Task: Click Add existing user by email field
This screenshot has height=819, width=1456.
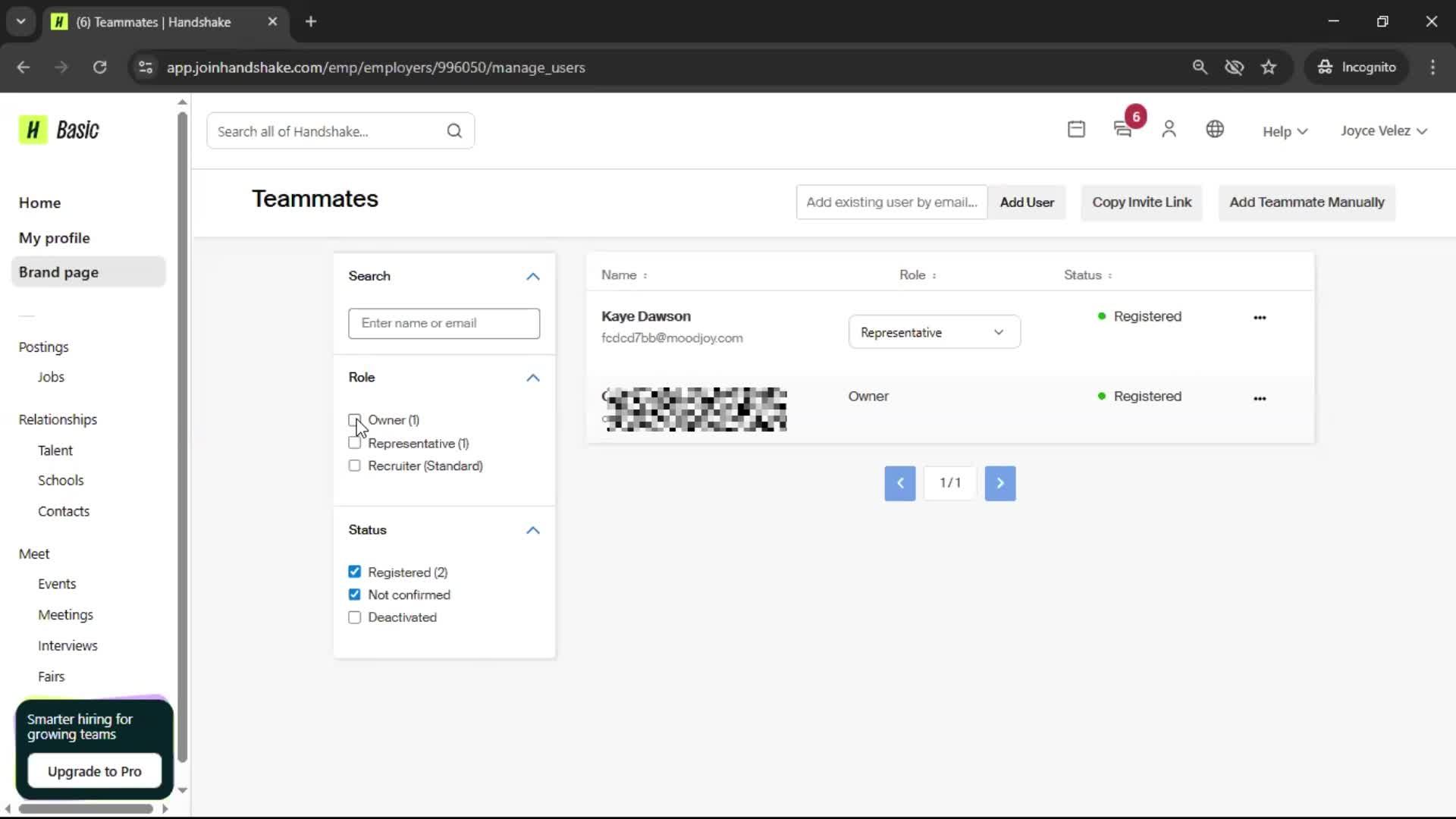Action: point(892,202)
